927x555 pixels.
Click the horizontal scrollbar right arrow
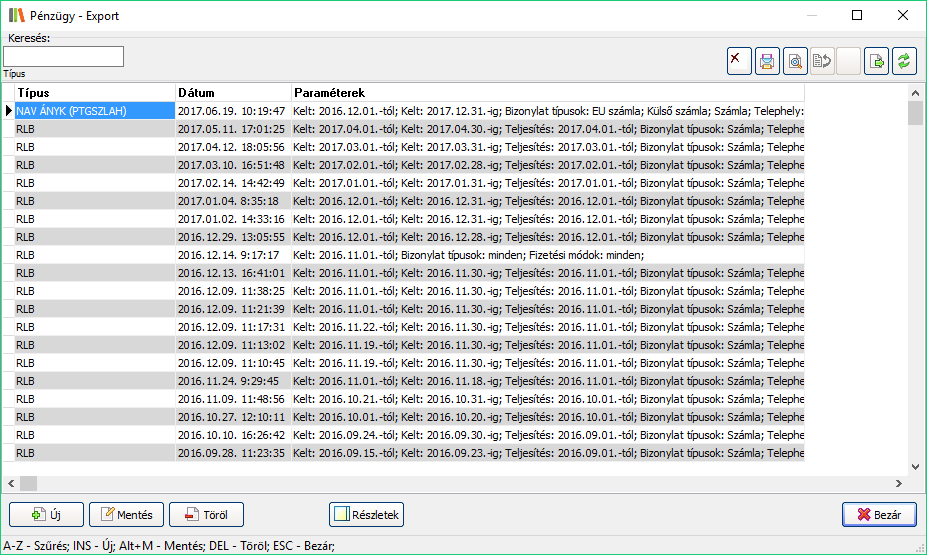[x=898, y=483]
